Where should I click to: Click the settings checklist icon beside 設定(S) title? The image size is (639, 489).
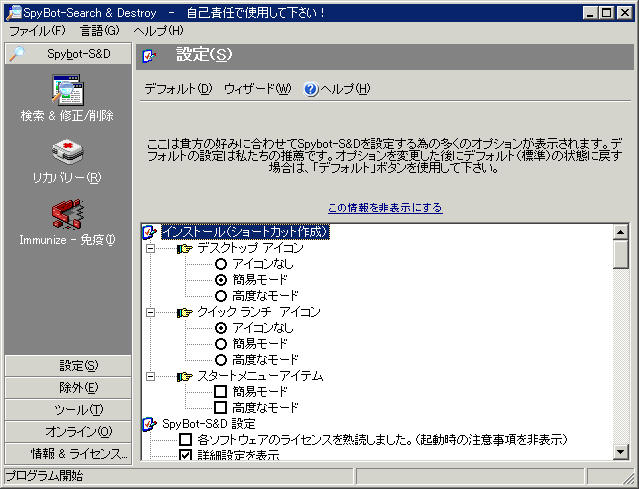(x=150, y=55)
